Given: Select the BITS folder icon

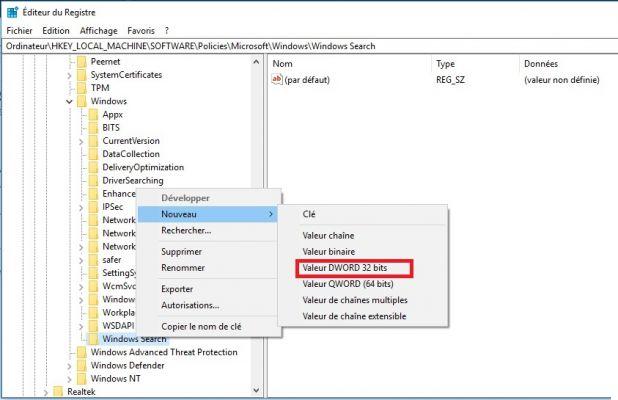Looking at the screenshot, I should pyautogui.click(x=93, y=128).
